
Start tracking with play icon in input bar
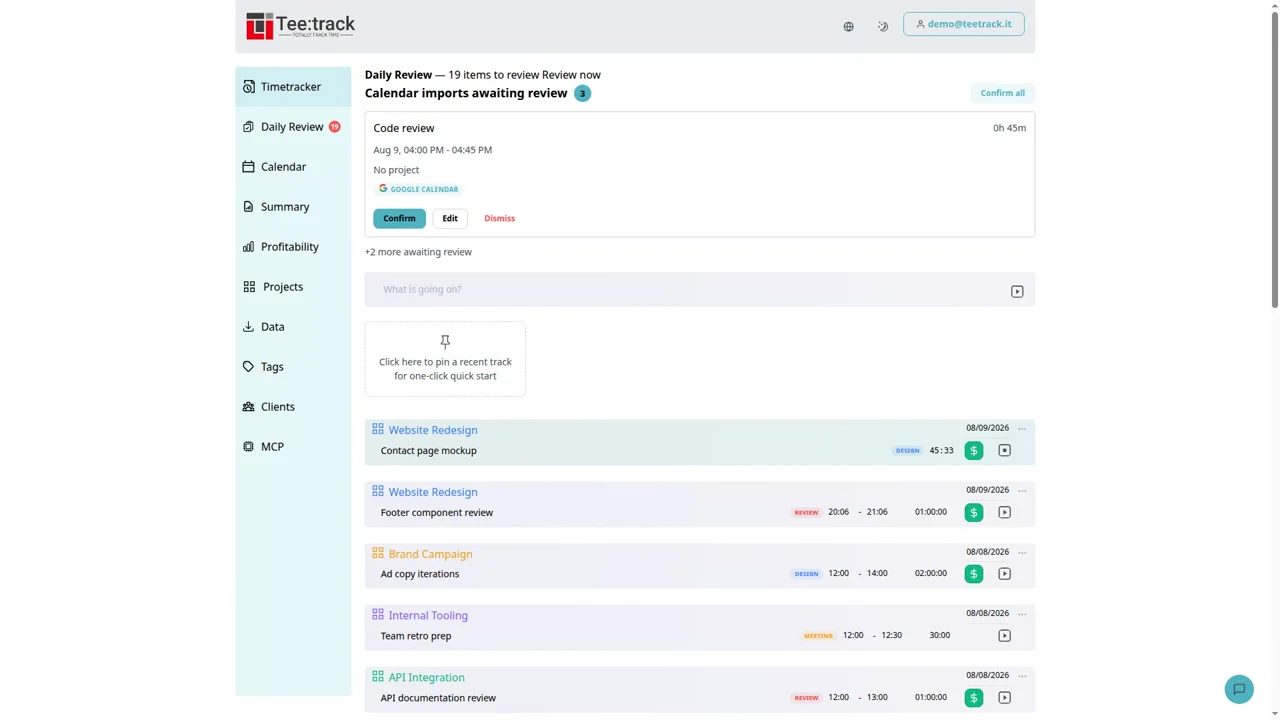click(1017, 292)
